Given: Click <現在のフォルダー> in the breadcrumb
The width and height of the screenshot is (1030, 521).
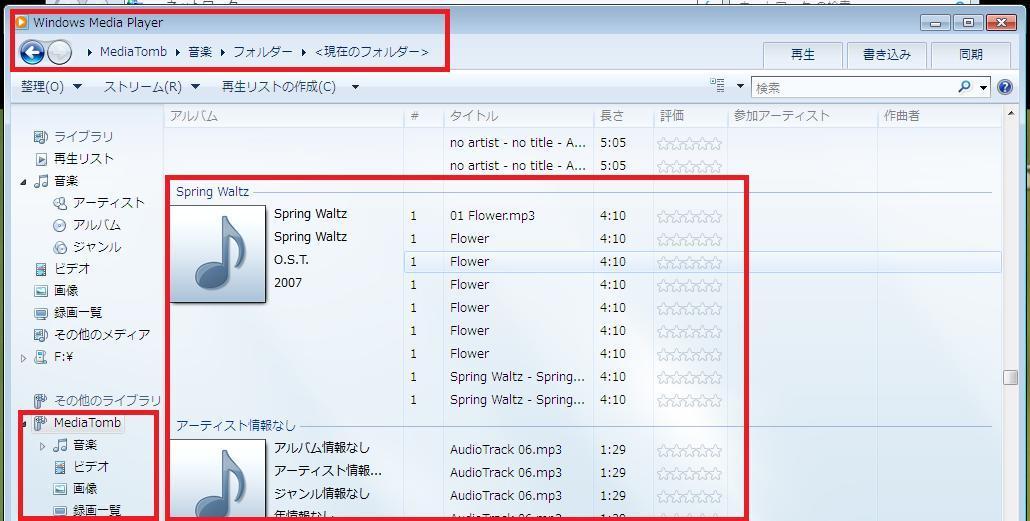Looking at the screenshot, I should point(372,51).
